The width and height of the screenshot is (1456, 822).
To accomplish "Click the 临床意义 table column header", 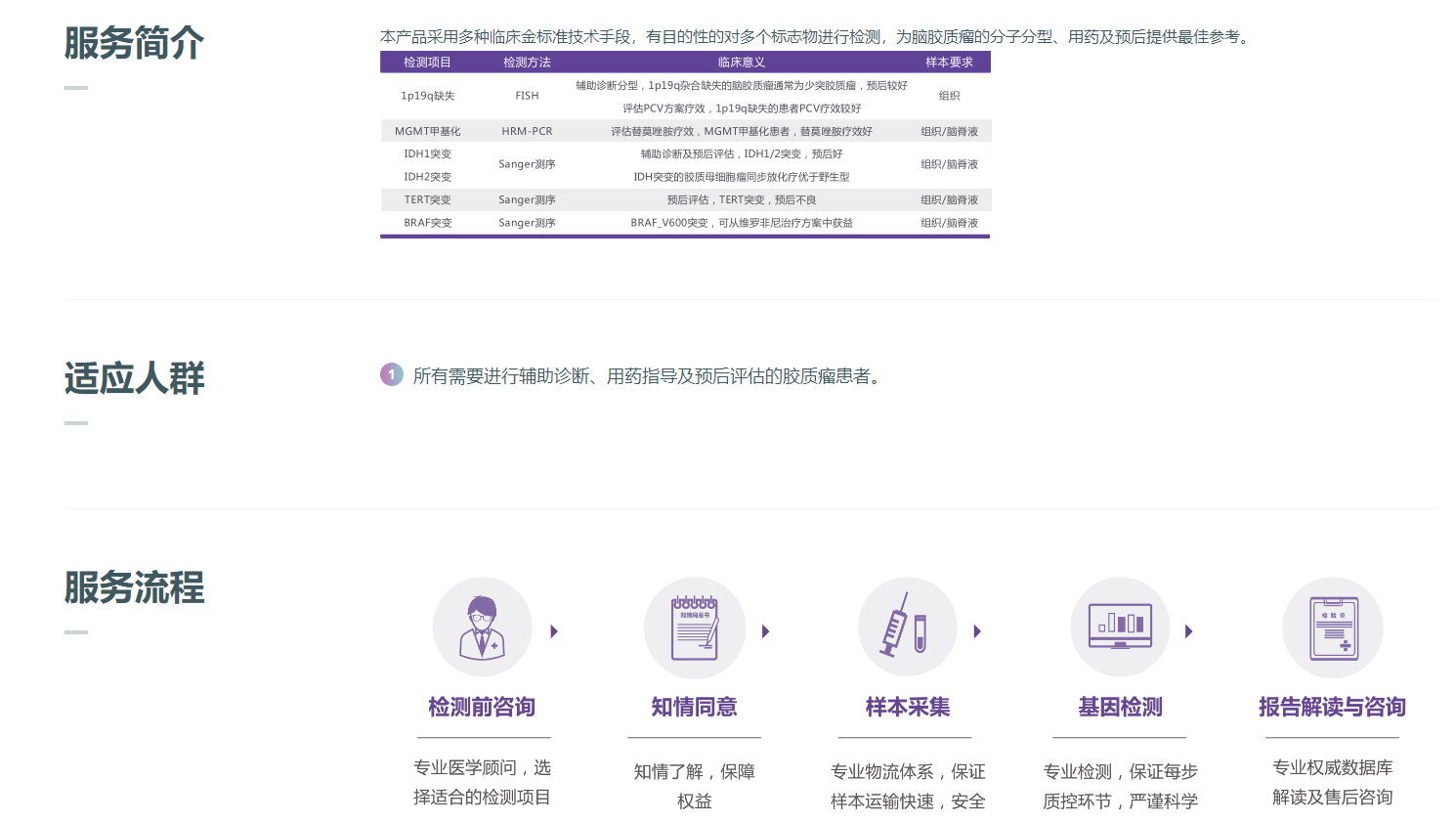I will coord(741,63).
